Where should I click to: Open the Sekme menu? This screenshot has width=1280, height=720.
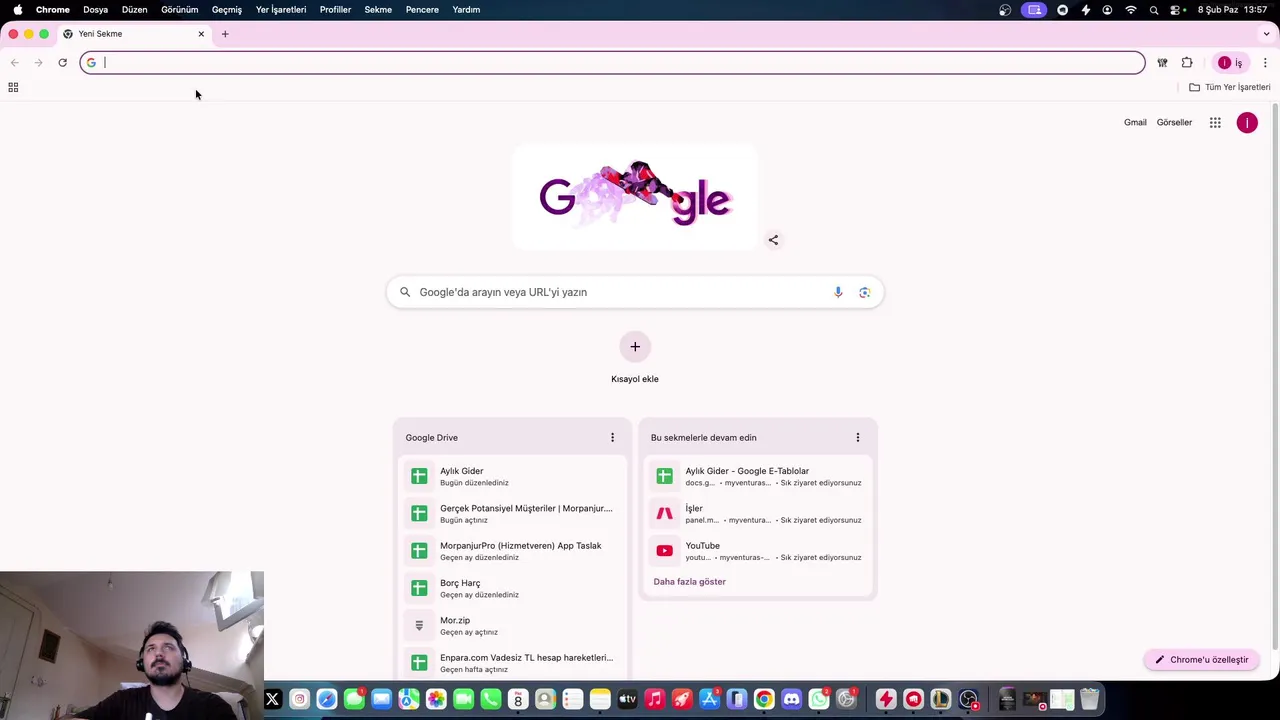(378, 10)
